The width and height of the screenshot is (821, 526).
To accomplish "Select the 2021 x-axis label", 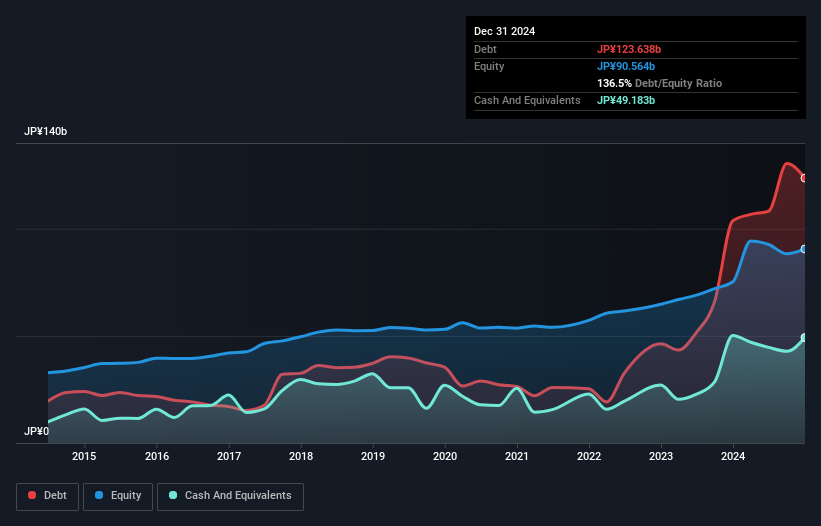I will (x=517, y=456).
